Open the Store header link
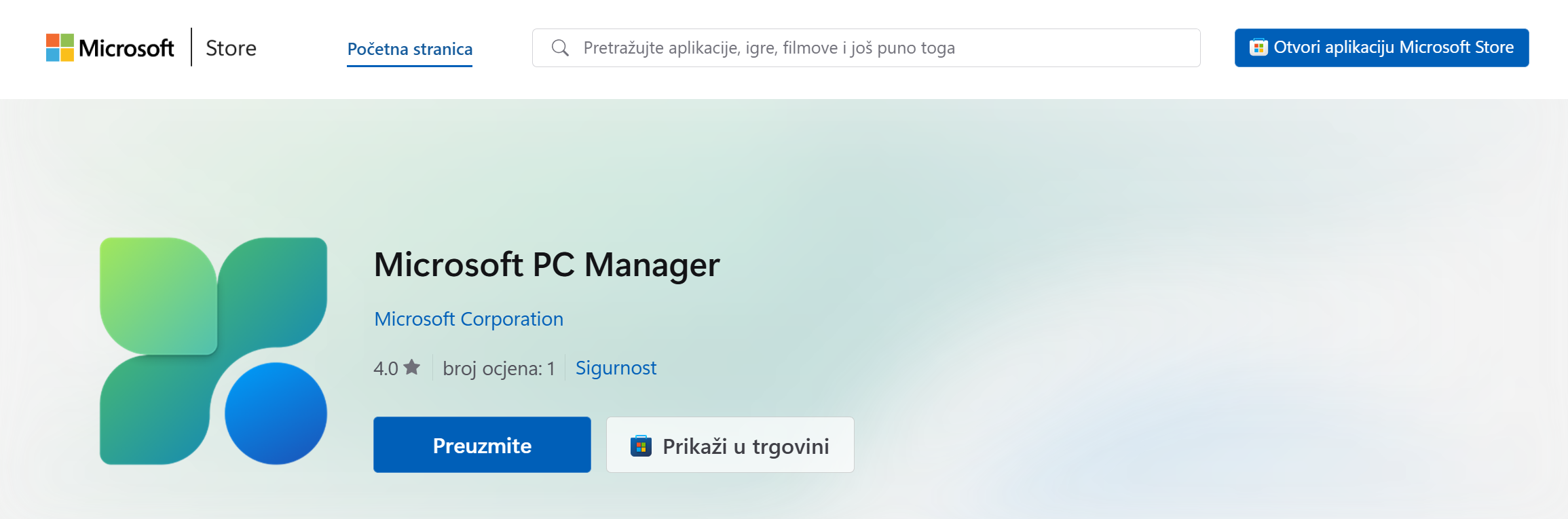The width and height of the screenshot is (1568, 519). pyautogui.click(x=231, y=48)
